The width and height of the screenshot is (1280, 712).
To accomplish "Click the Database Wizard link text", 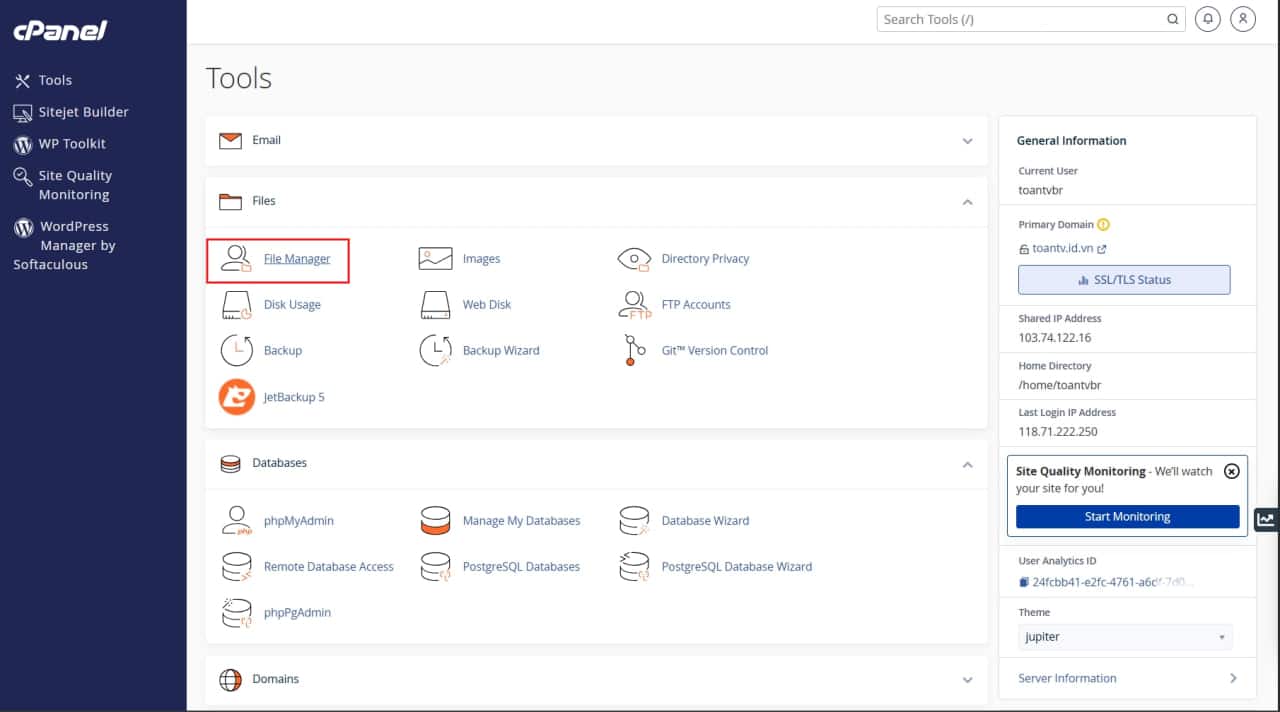I will pos(705,521).
